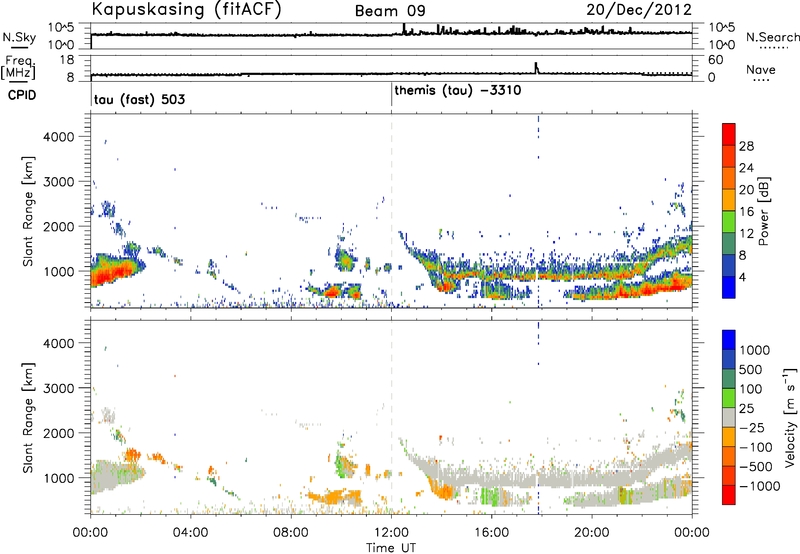Click the 'Freq. [MHz]' axis label
Viewport: 800px width, 554px height.
click(20, 67)
